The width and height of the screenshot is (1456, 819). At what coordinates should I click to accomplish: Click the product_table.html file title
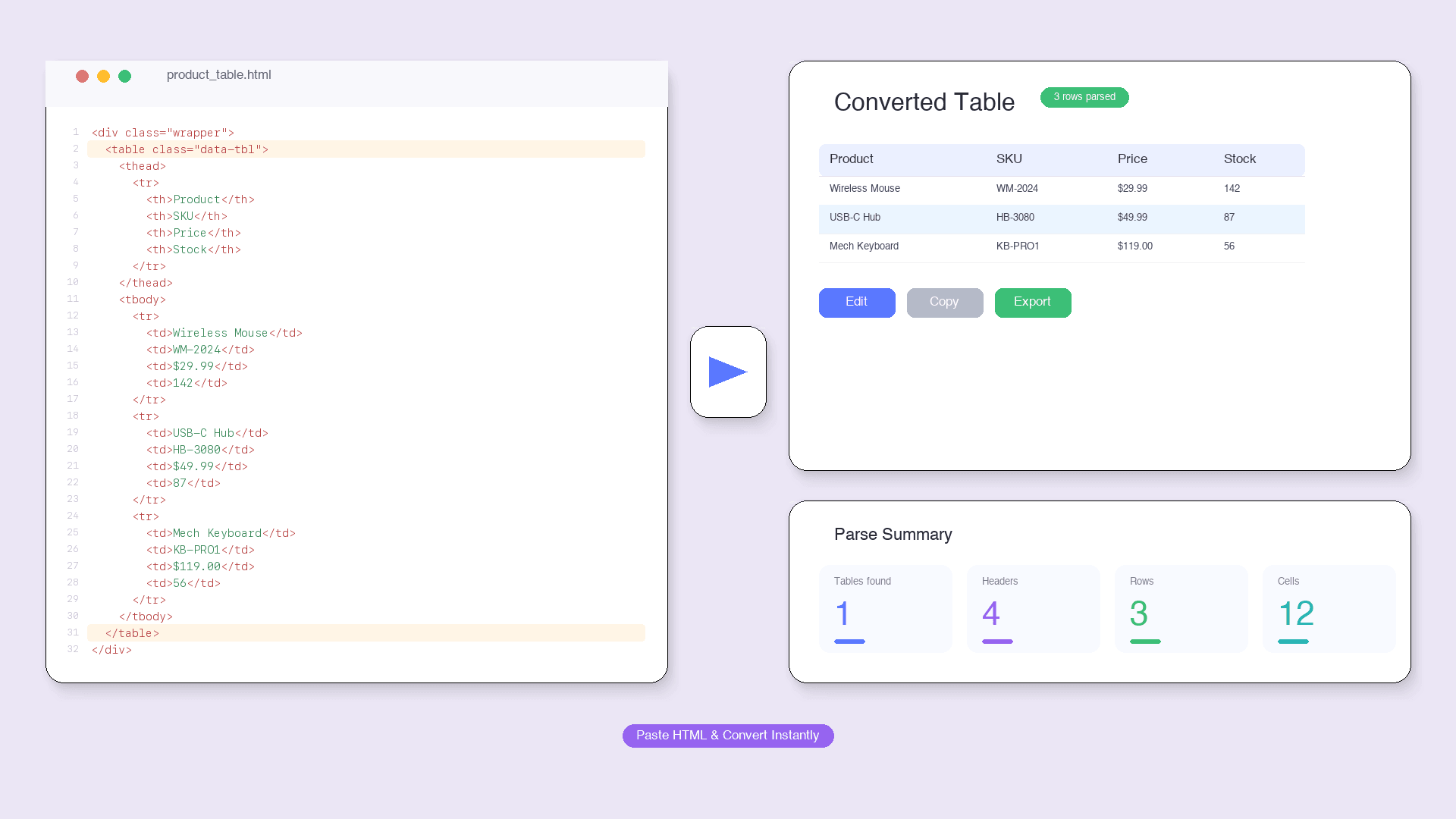(x=218, y=75)
